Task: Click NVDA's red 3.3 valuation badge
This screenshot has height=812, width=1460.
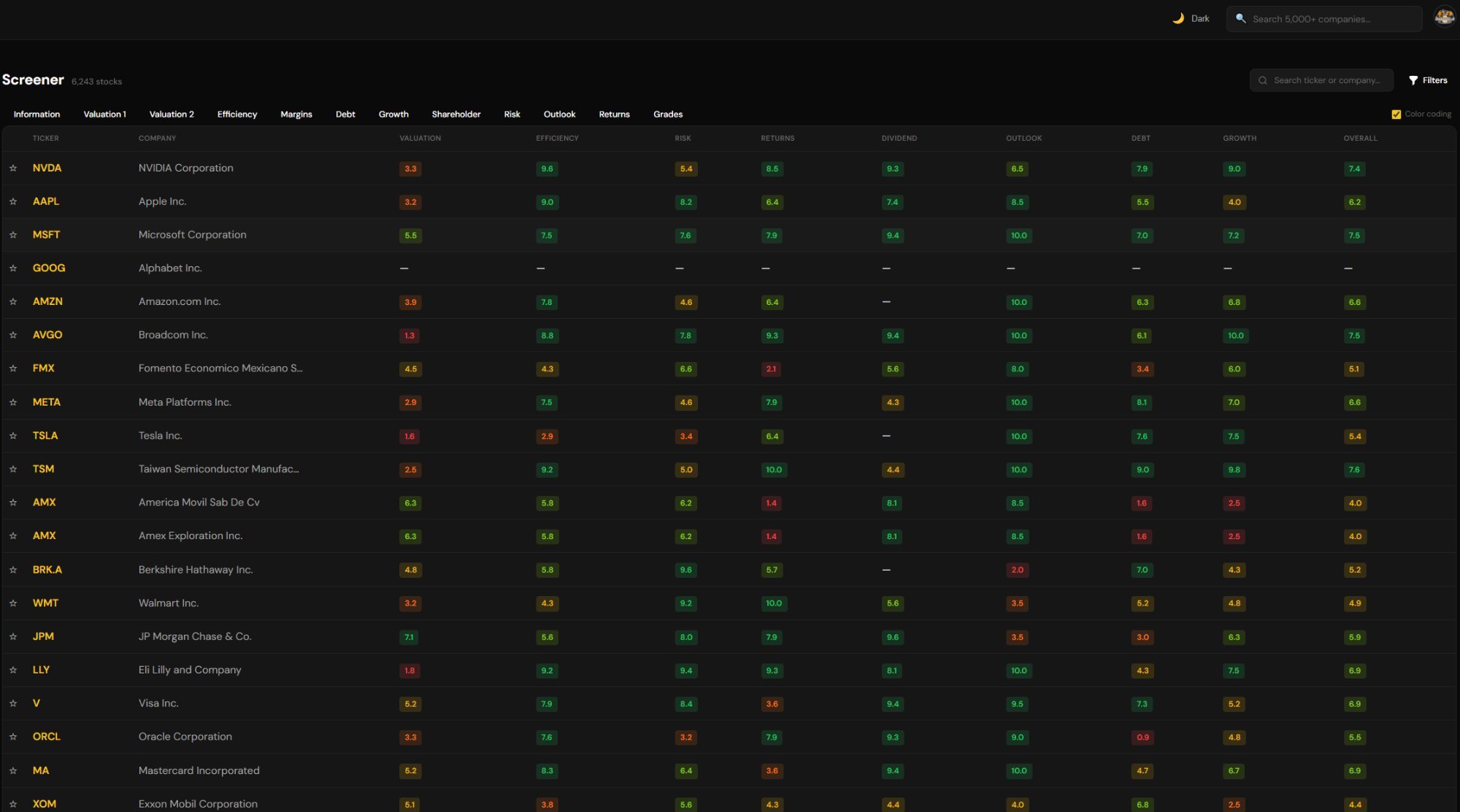Action: pyautogui.click(x=410, y=169)
